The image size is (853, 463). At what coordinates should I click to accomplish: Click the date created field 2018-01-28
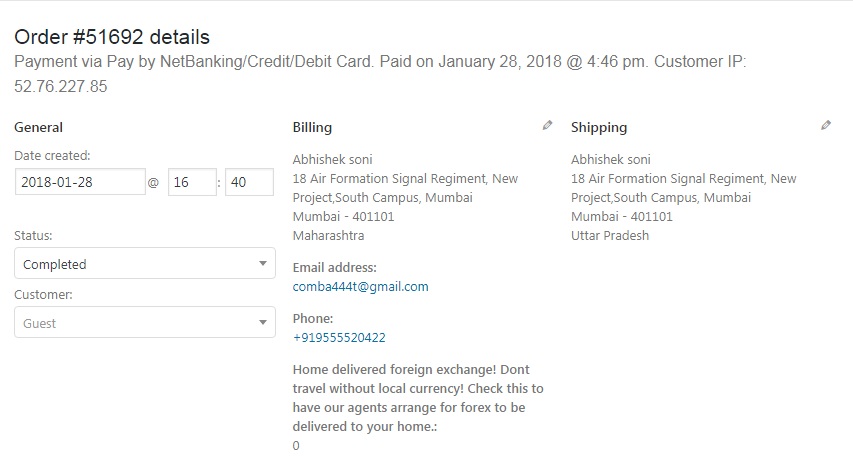click(80, 182)
